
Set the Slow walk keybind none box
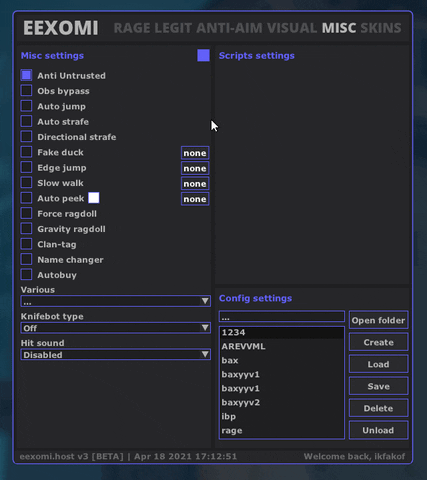coord(195,184)
